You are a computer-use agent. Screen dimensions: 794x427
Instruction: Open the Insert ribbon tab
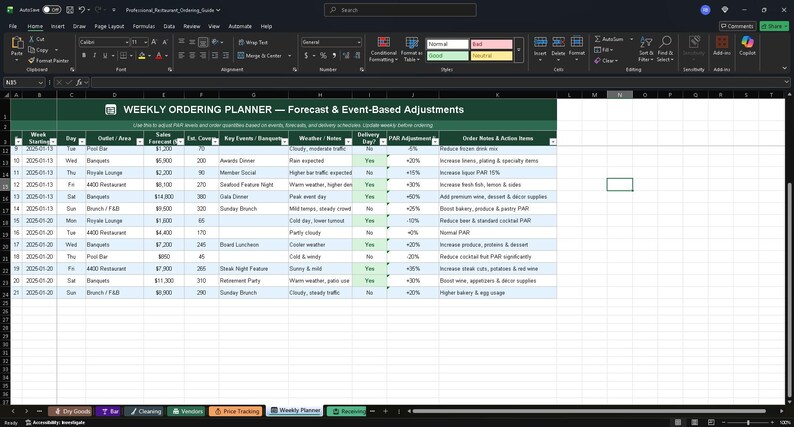pyautogui.click(x=58, y=26)
